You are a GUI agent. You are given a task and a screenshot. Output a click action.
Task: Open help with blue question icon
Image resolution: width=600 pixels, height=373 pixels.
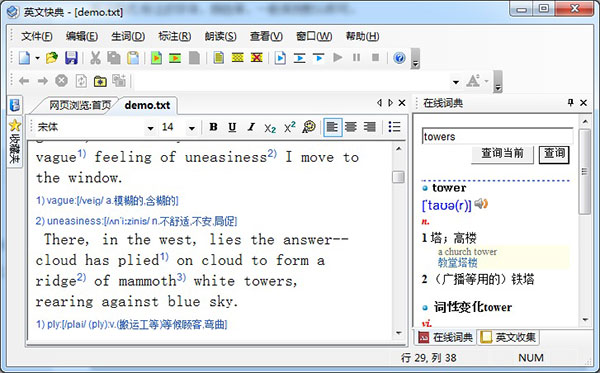coord(399,58)
